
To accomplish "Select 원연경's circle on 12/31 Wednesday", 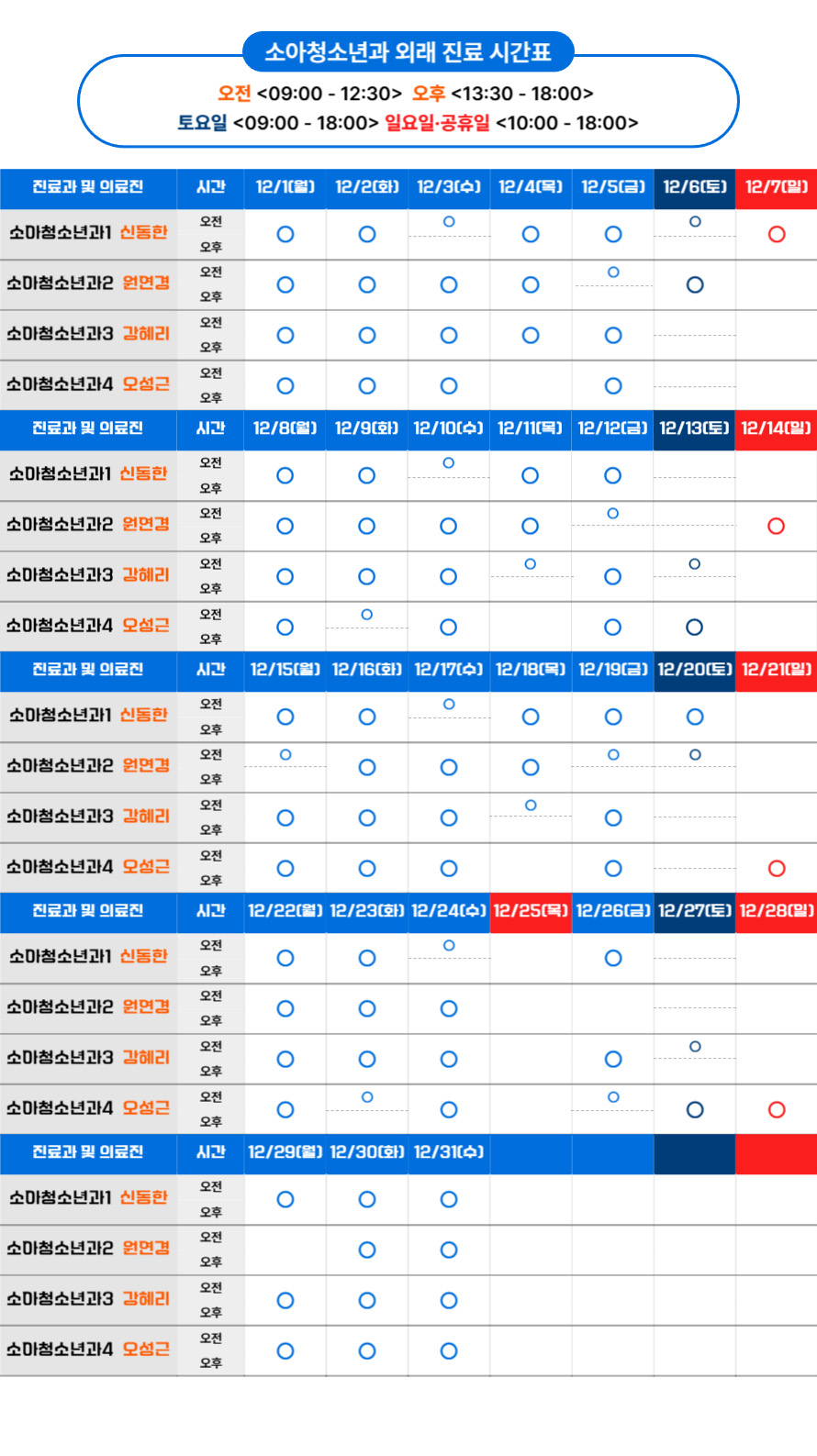I will [x=449, y=1250].
